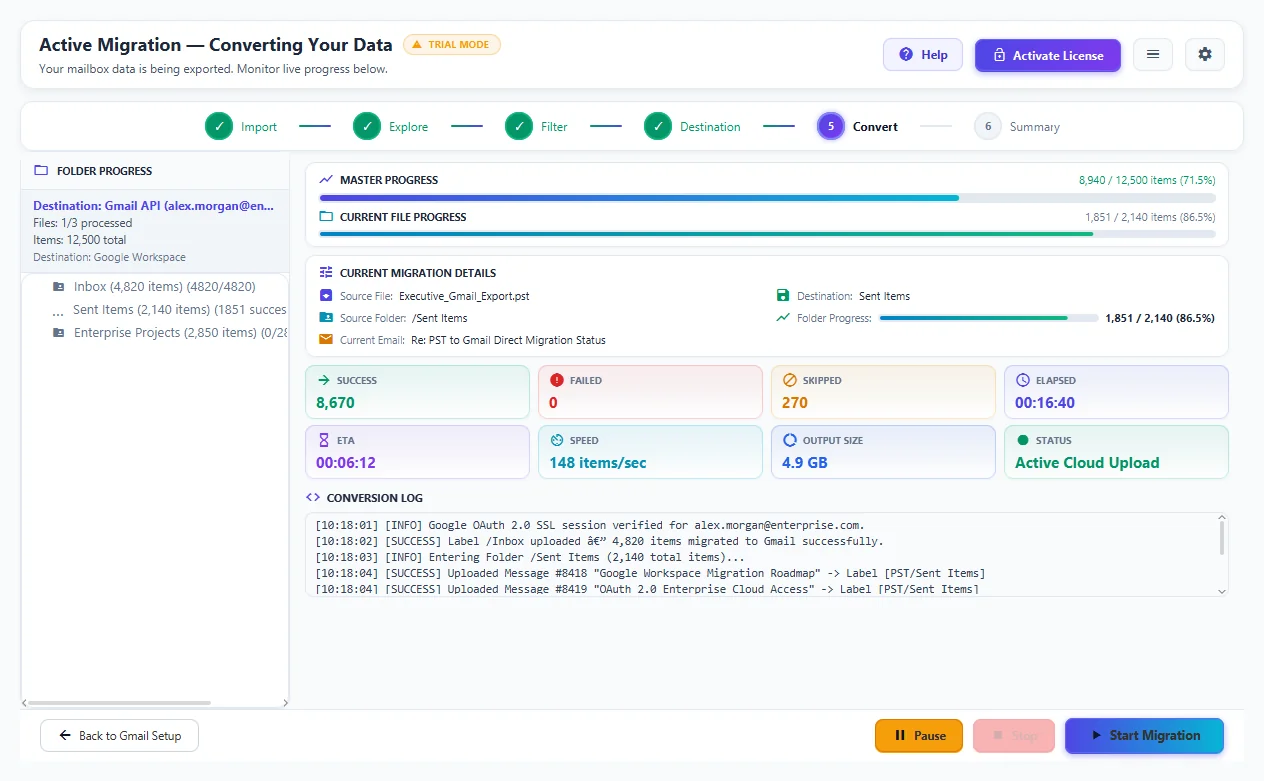Viewport: 1264px width, 781px height.
Task: Click the Current File Progress folder icon
Action: click(x=326, y=217)
